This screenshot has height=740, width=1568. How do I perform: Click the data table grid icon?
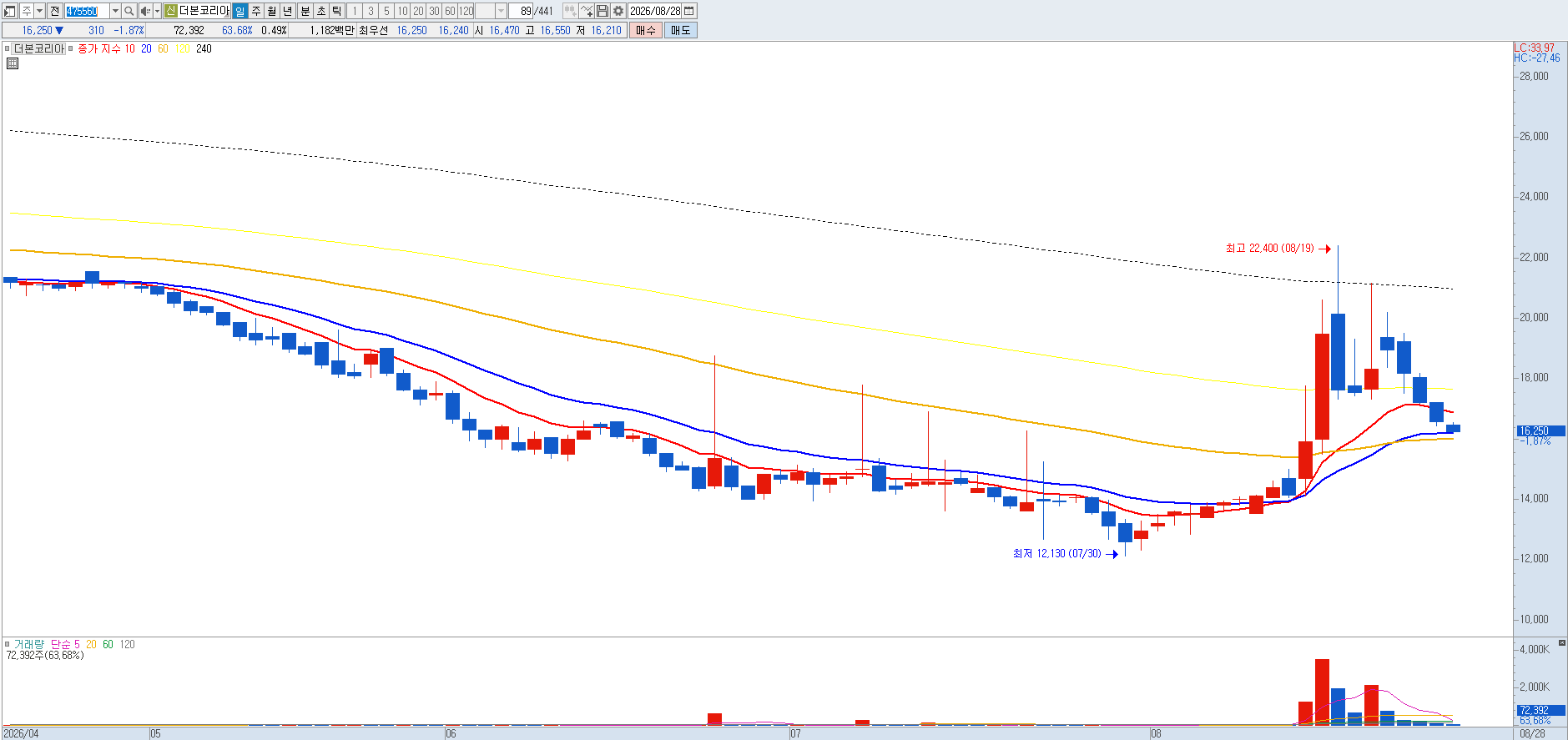pos(13,63)
